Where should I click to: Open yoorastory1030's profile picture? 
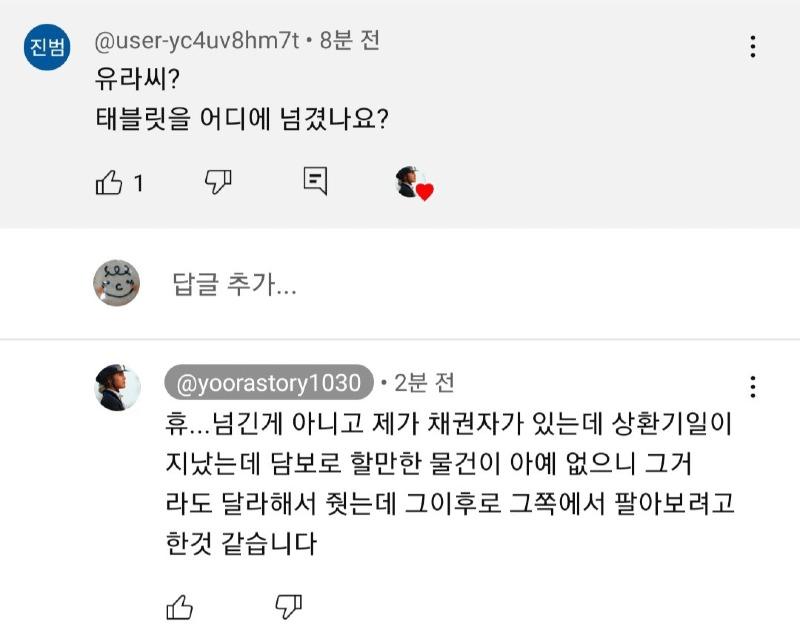(x=116, y=386)
